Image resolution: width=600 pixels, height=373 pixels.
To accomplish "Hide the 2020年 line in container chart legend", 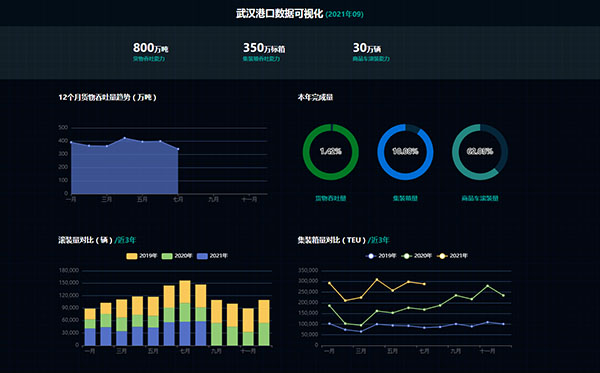I will pos(416,256).
